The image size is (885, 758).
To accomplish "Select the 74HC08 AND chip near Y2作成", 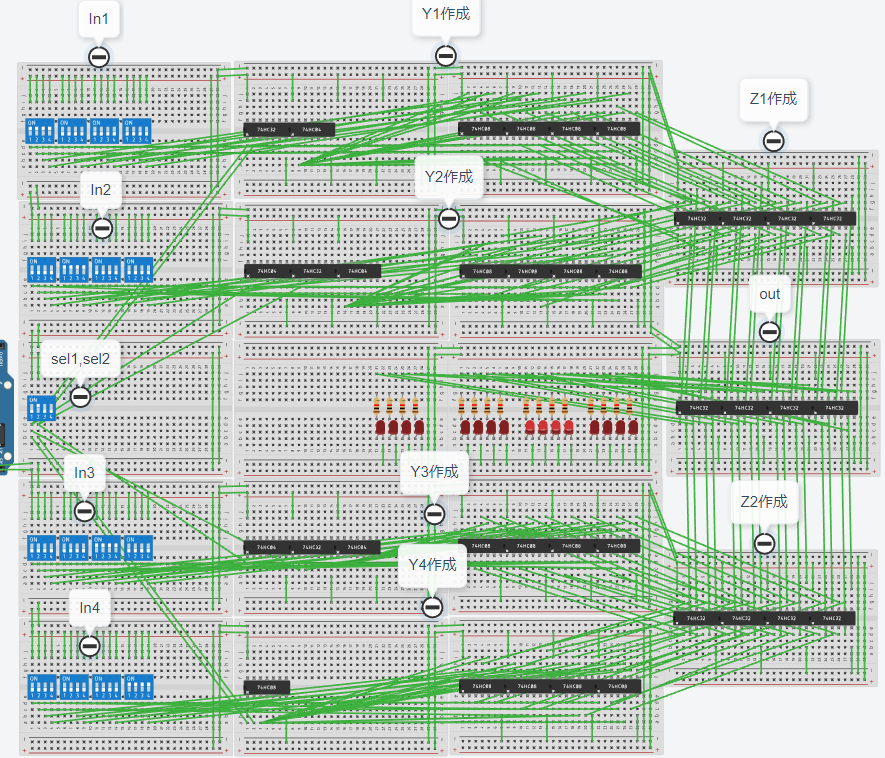I will [485, 270].
